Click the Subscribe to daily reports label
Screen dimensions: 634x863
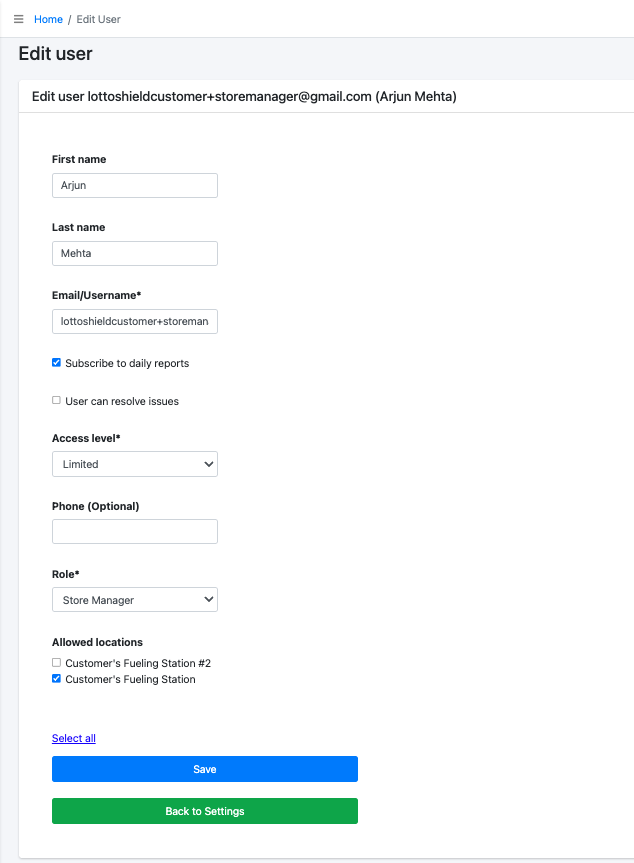(x=127, y=363)
